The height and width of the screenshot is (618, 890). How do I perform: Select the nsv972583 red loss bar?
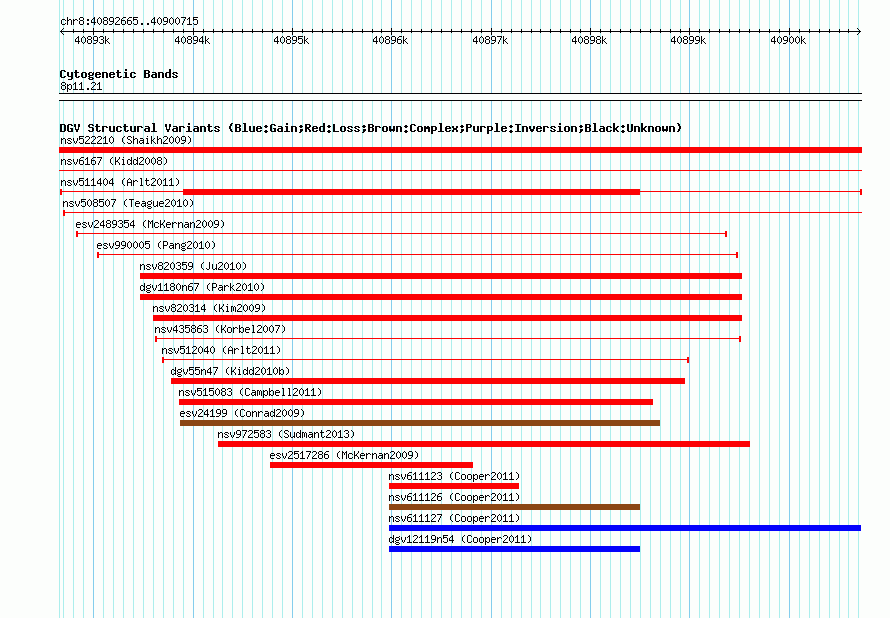484,444
